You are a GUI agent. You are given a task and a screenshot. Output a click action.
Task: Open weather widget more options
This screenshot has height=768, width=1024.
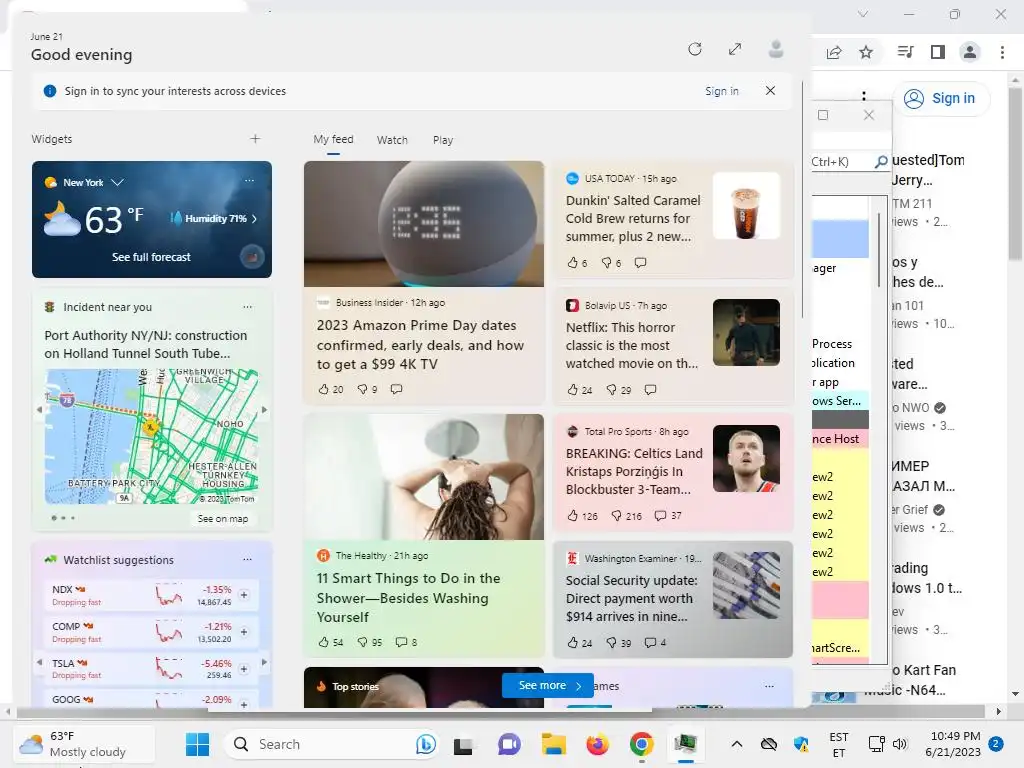coord(249,180)
